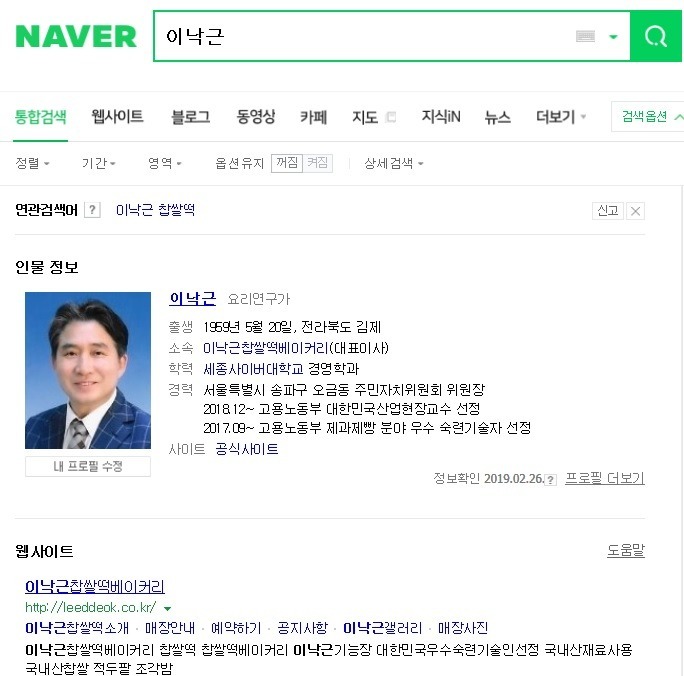
Task: Open the 기간 period dropdown
Action: (99, 164)
